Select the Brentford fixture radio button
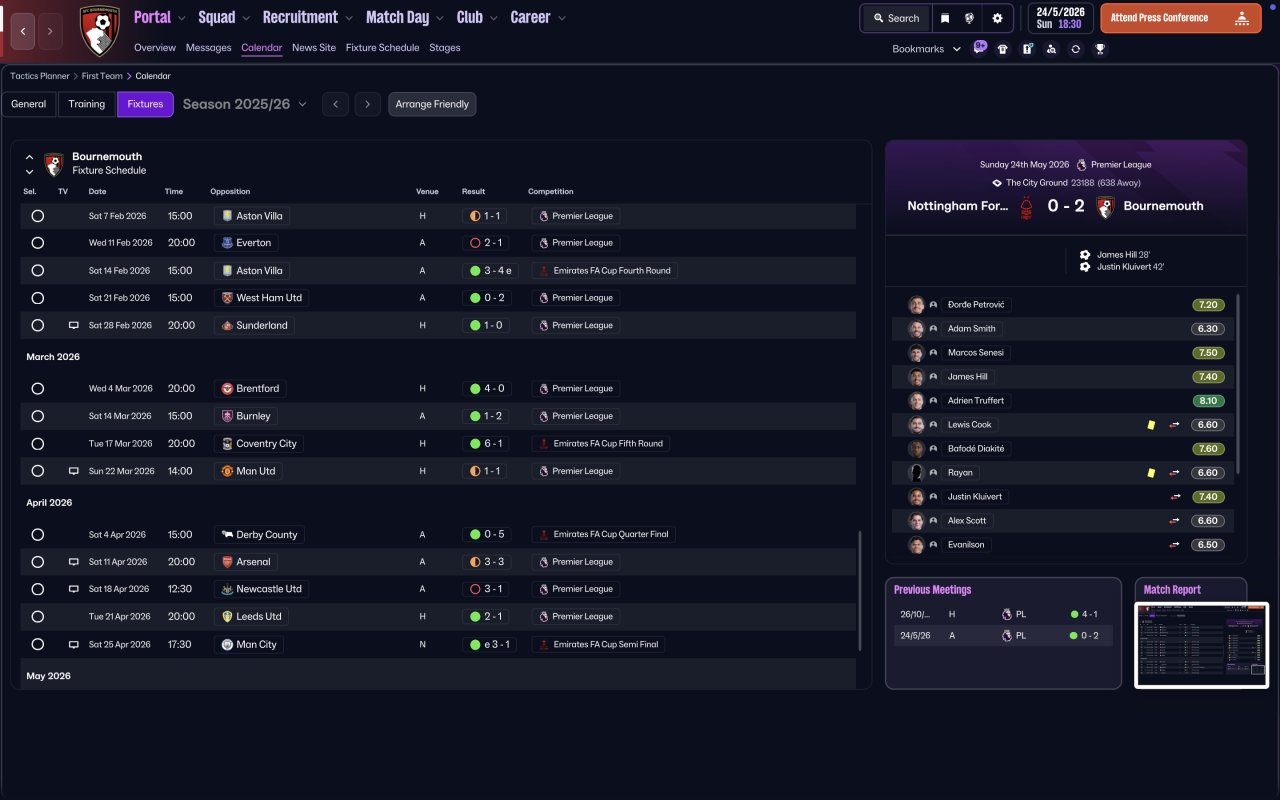Viewport: 1280px width, 800px height. pyautogui.click(x=37, y=389)
